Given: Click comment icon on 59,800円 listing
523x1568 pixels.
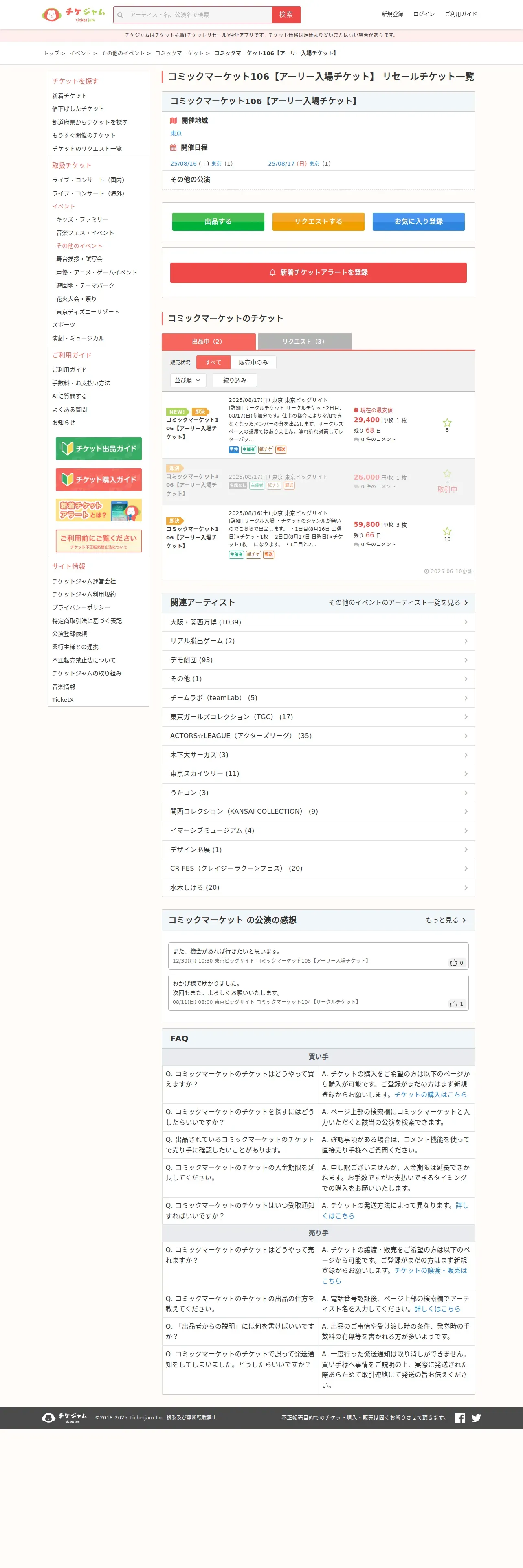Looking at the screenshot, I should 356,545.
